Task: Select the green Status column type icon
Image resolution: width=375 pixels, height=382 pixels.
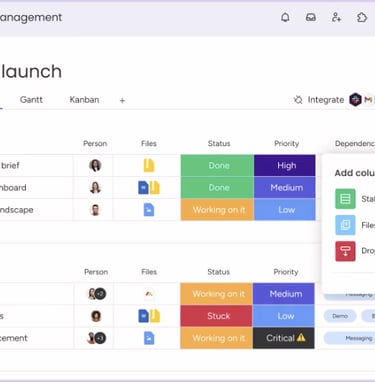Action: (345, 199)
